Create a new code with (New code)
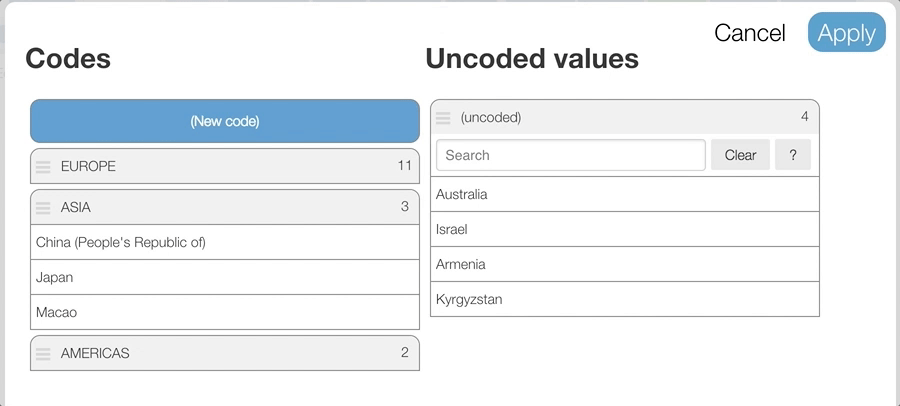This screenshot has height=406, width=900. (x=225, y=121)
